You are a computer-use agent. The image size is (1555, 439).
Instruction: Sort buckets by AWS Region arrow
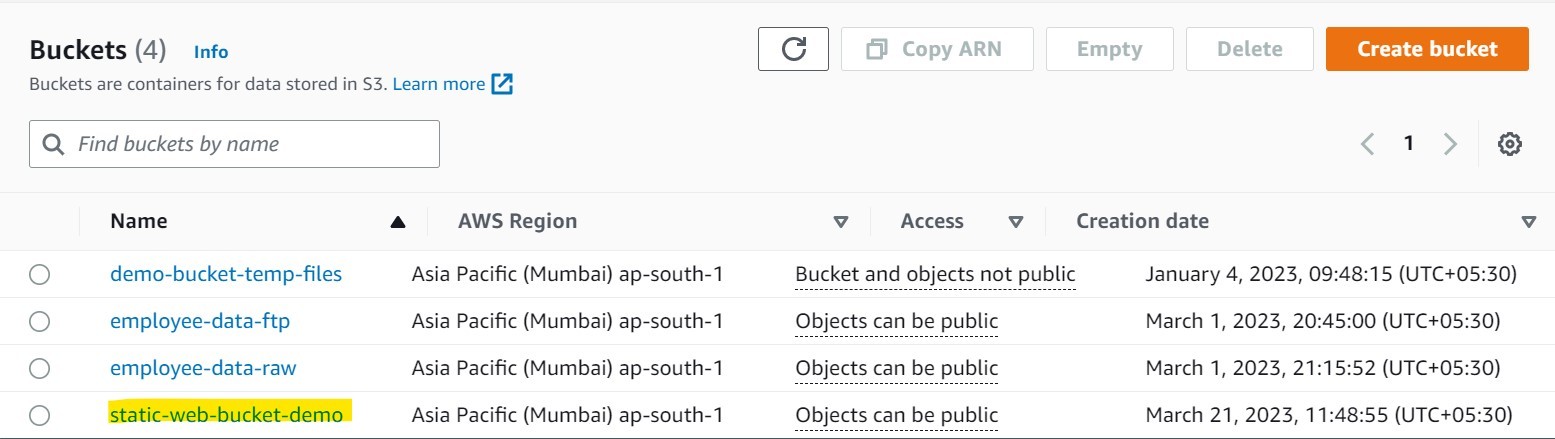(x=841, y=222)
